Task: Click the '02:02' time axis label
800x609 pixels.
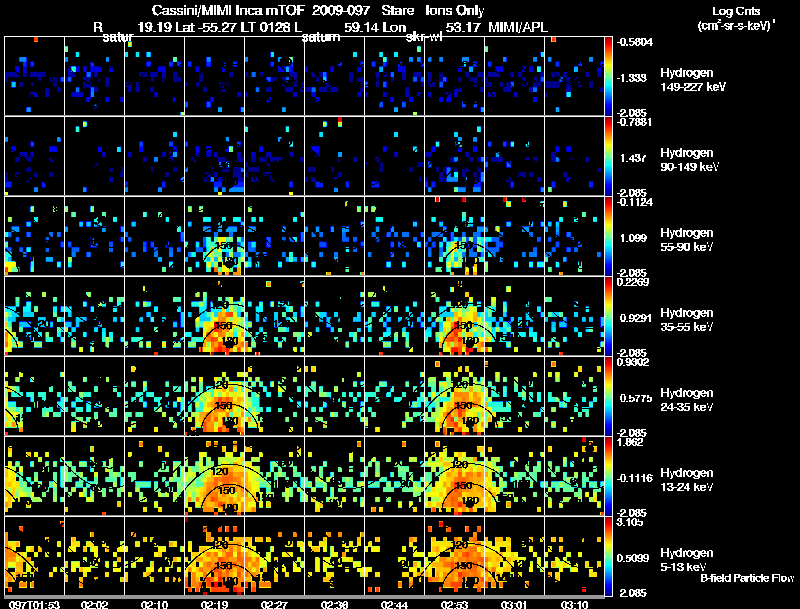Action: coord(94,604)
